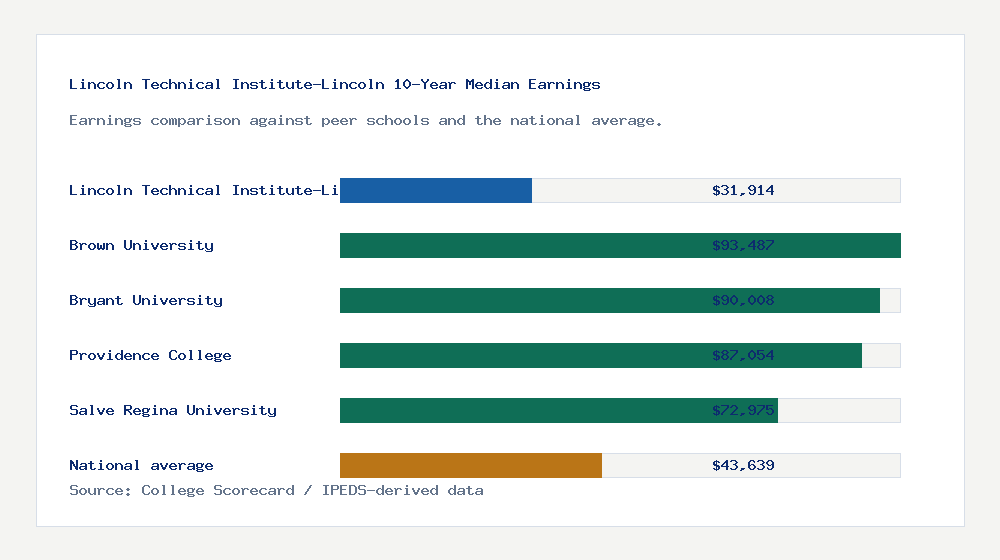Click the $93,487 earnings value
The image size is (1000, 560).
pyautogui.click(x=743, y=246)
